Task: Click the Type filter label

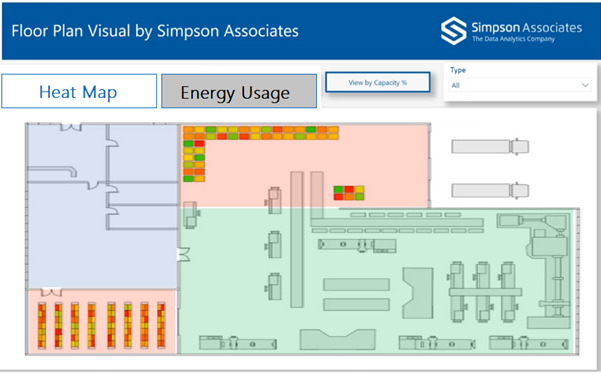Action: [x=458, y=70]
